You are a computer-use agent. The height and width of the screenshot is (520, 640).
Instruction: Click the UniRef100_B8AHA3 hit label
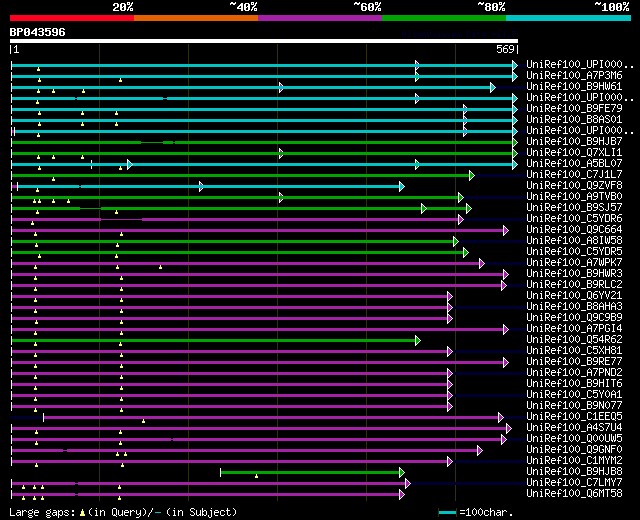[x=574, y=307]
